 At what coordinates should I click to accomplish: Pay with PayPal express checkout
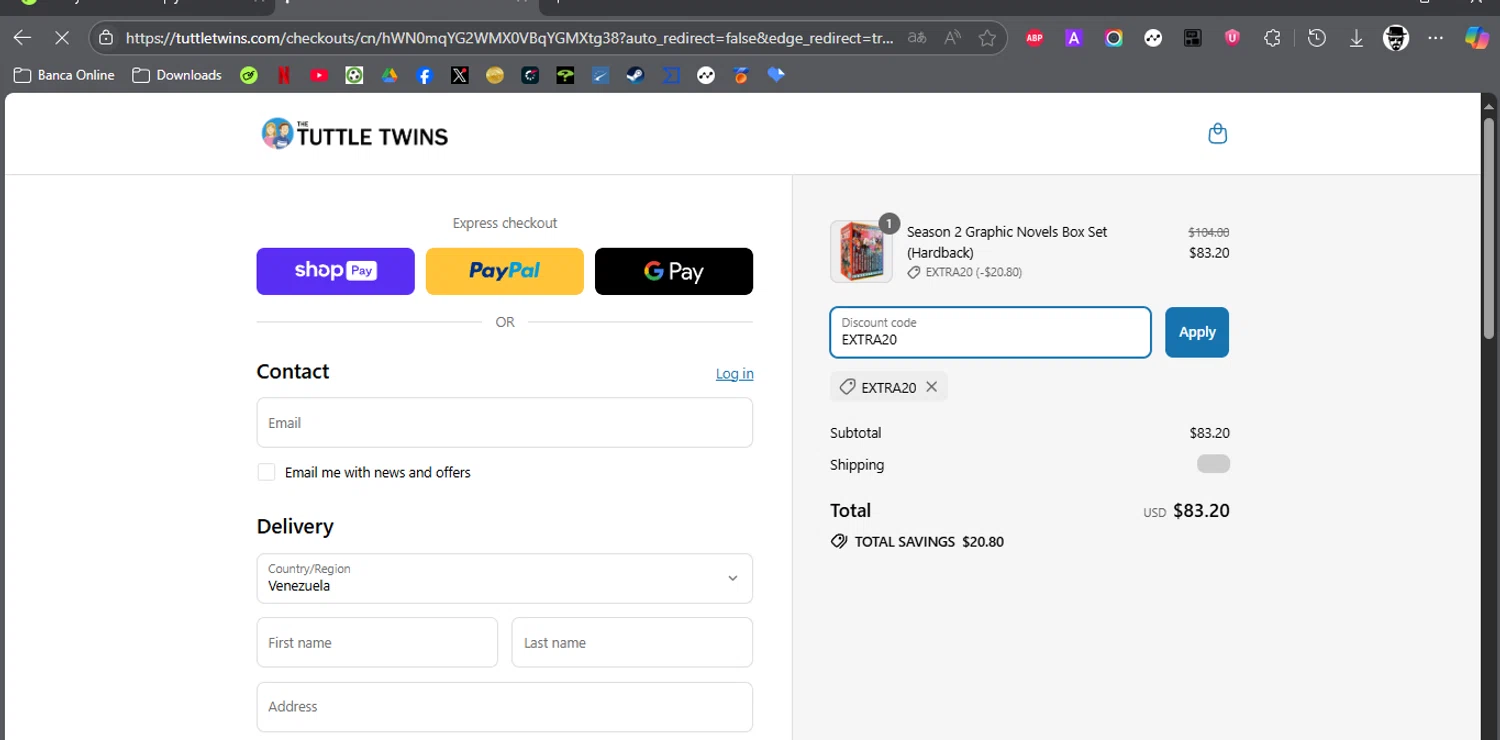tap(505, 271)
